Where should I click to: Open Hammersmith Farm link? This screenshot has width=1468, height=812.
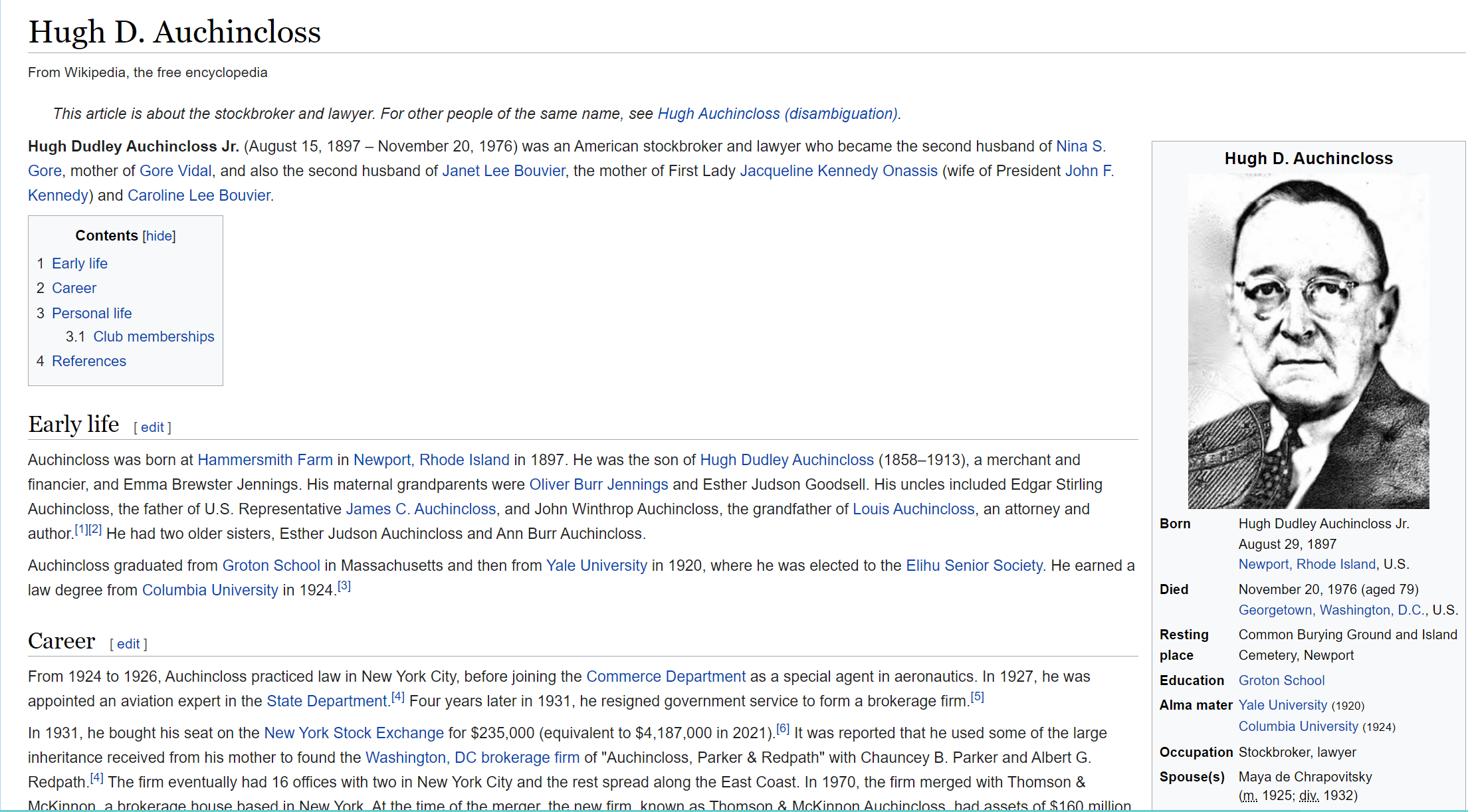265,460
